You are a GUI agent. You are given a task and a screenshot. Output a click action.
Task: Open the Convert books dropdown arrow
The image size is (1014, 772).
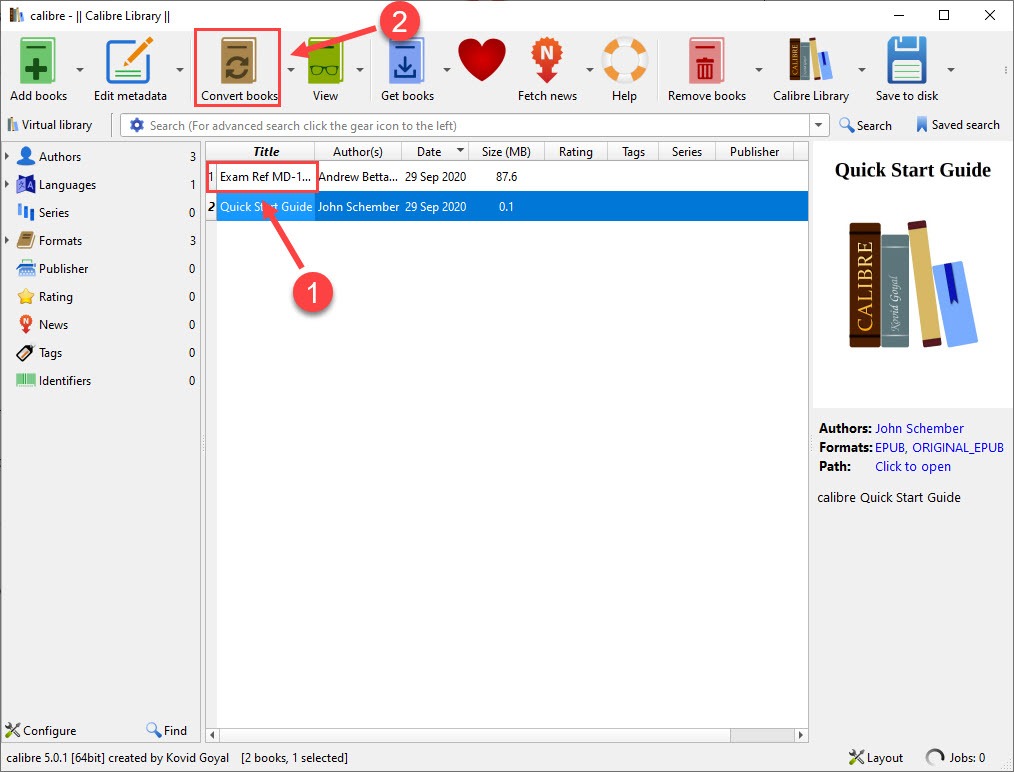[x=290, y=69]
